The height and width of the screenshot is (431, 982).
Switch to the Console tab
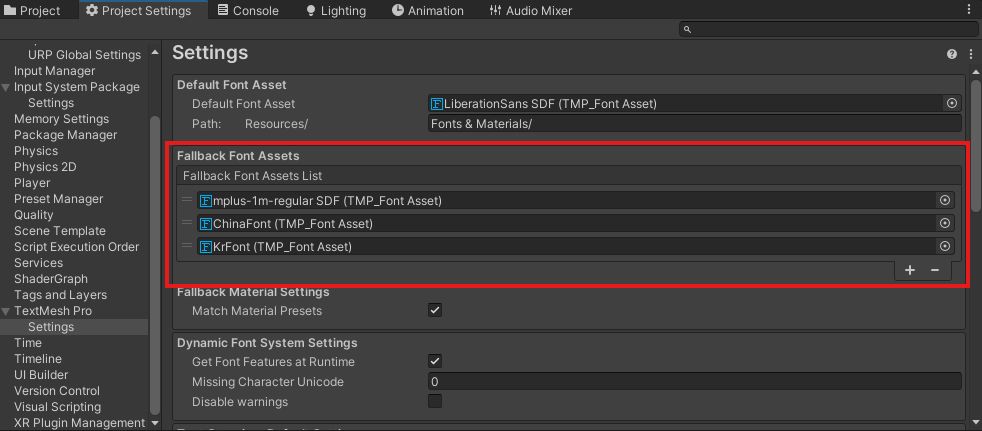248,11
